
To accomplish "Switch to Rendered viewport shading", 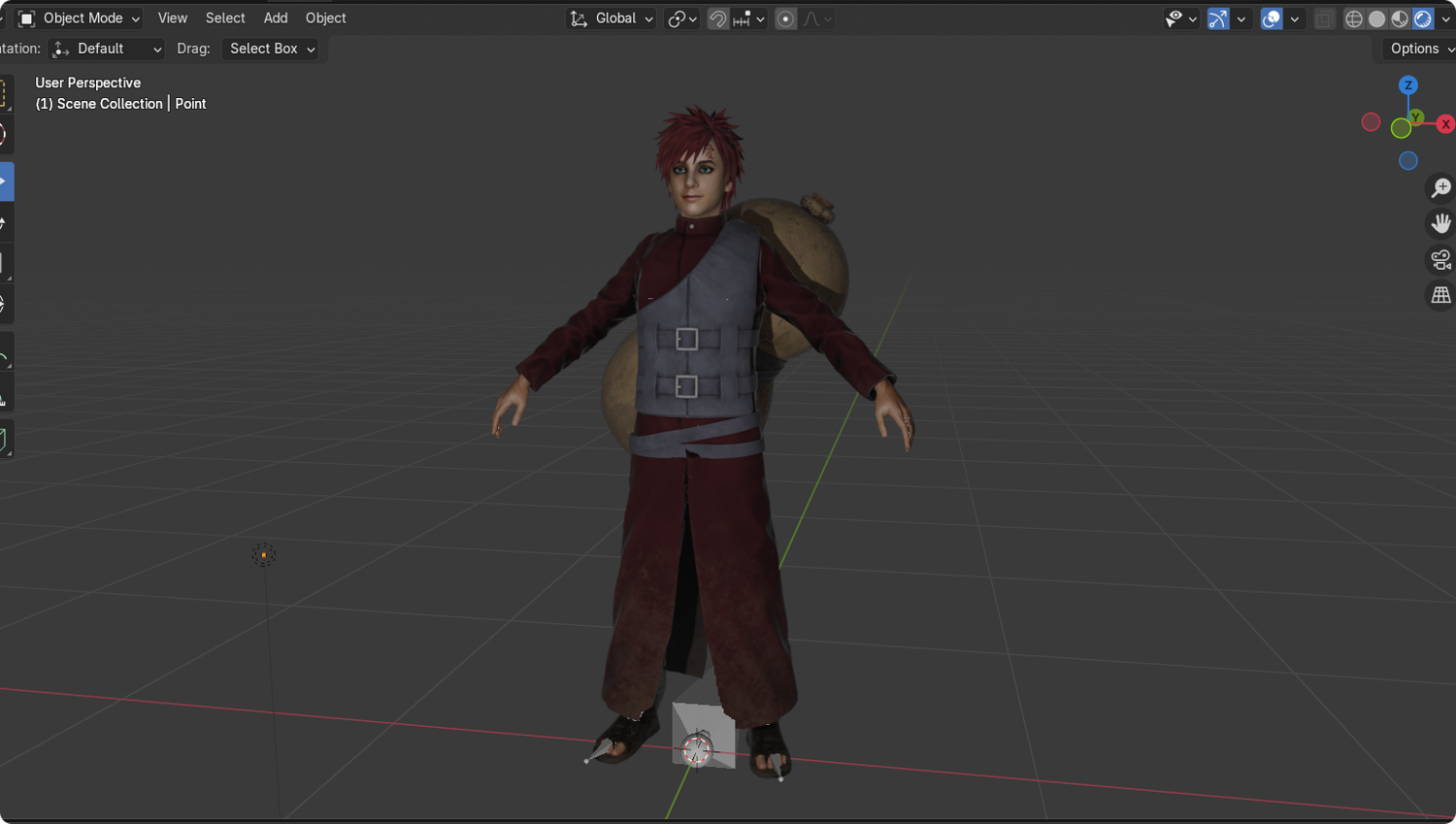I will click(1423, 18).
